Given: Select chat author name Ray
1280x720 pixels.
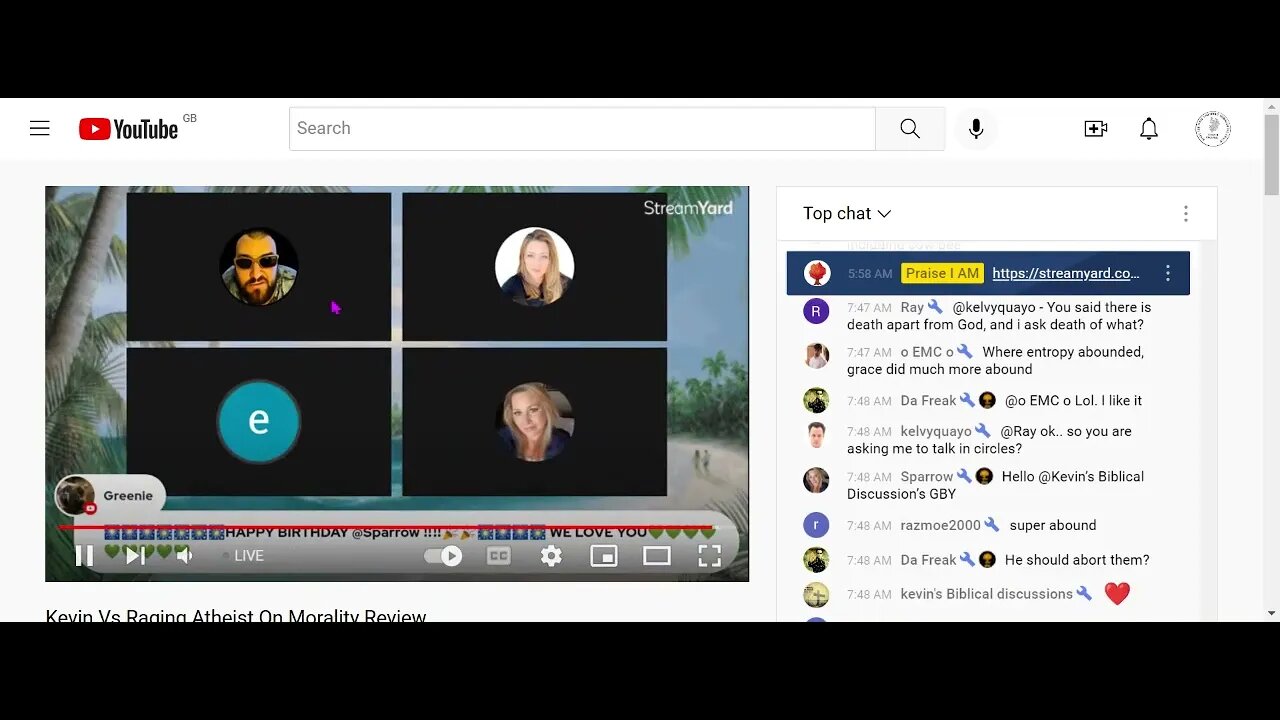Looking at the screenshot, I should [x=912, y=307].
